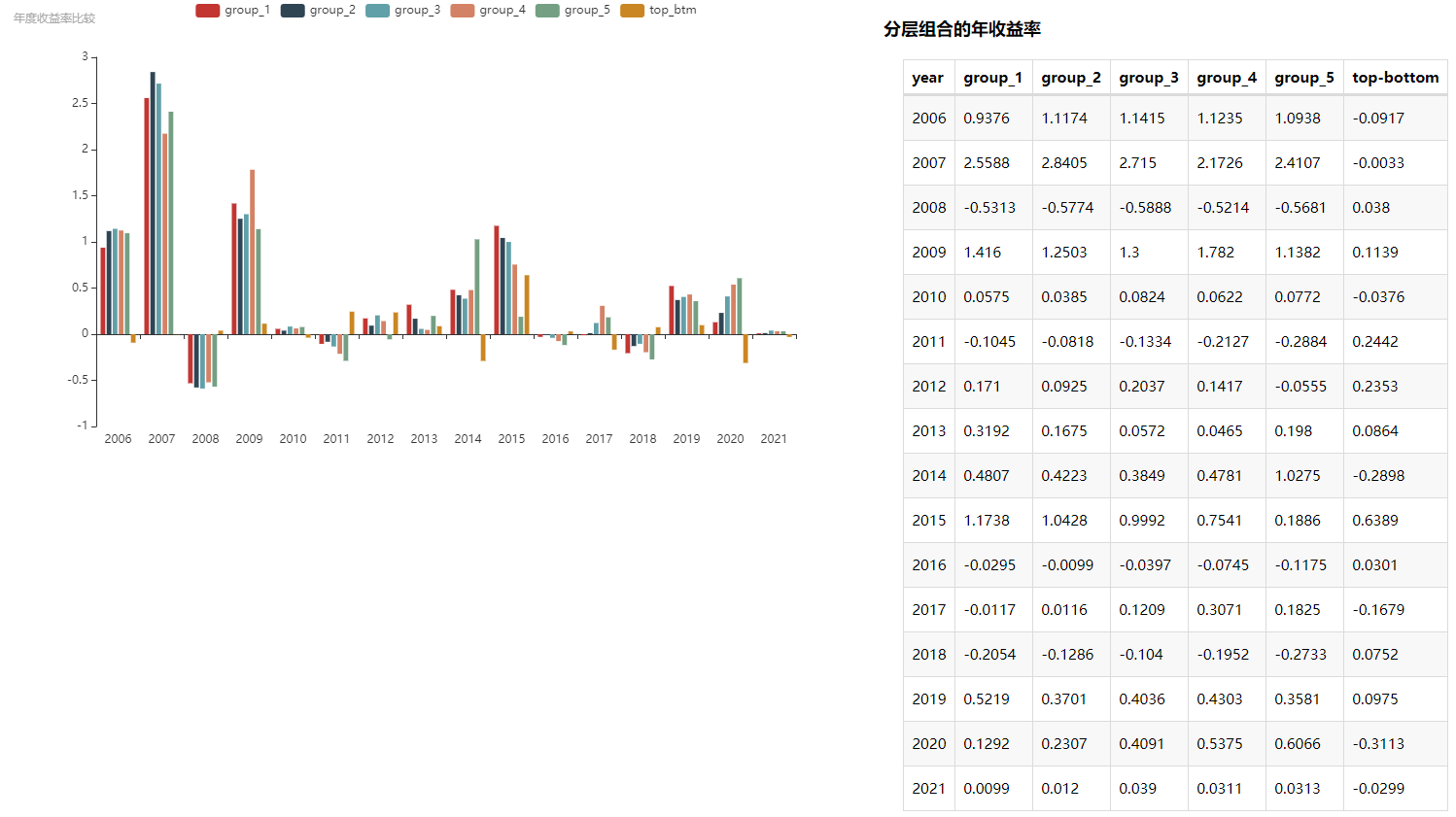Image resolution: width=1456 pixels, height=817 pixels.
Task: Toggle the group_4 legend series
Action: point(488,10)
